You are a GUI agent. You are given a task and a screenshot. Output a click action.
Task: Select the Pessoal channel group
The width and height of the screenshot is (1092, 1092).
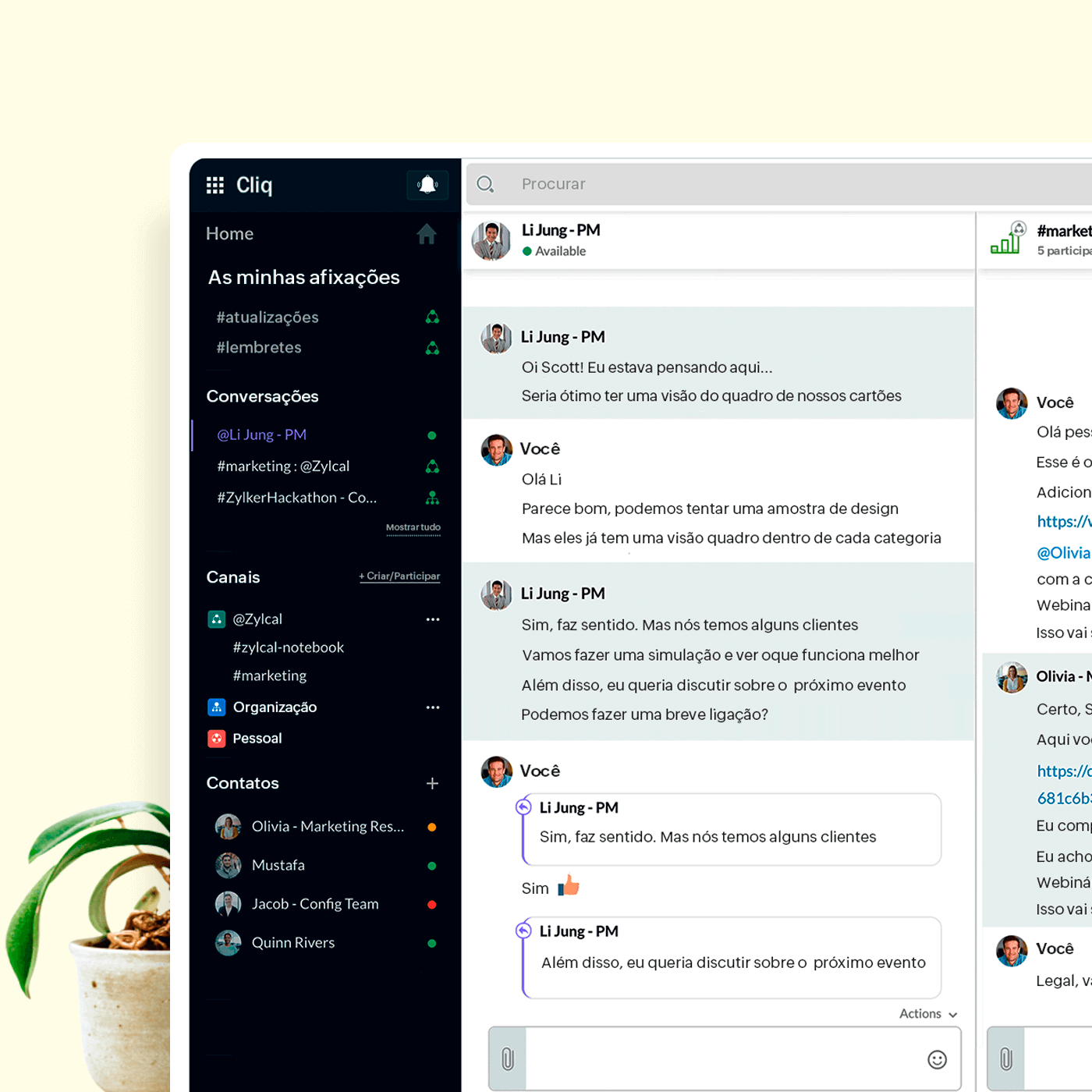click(x=257, y=739)
